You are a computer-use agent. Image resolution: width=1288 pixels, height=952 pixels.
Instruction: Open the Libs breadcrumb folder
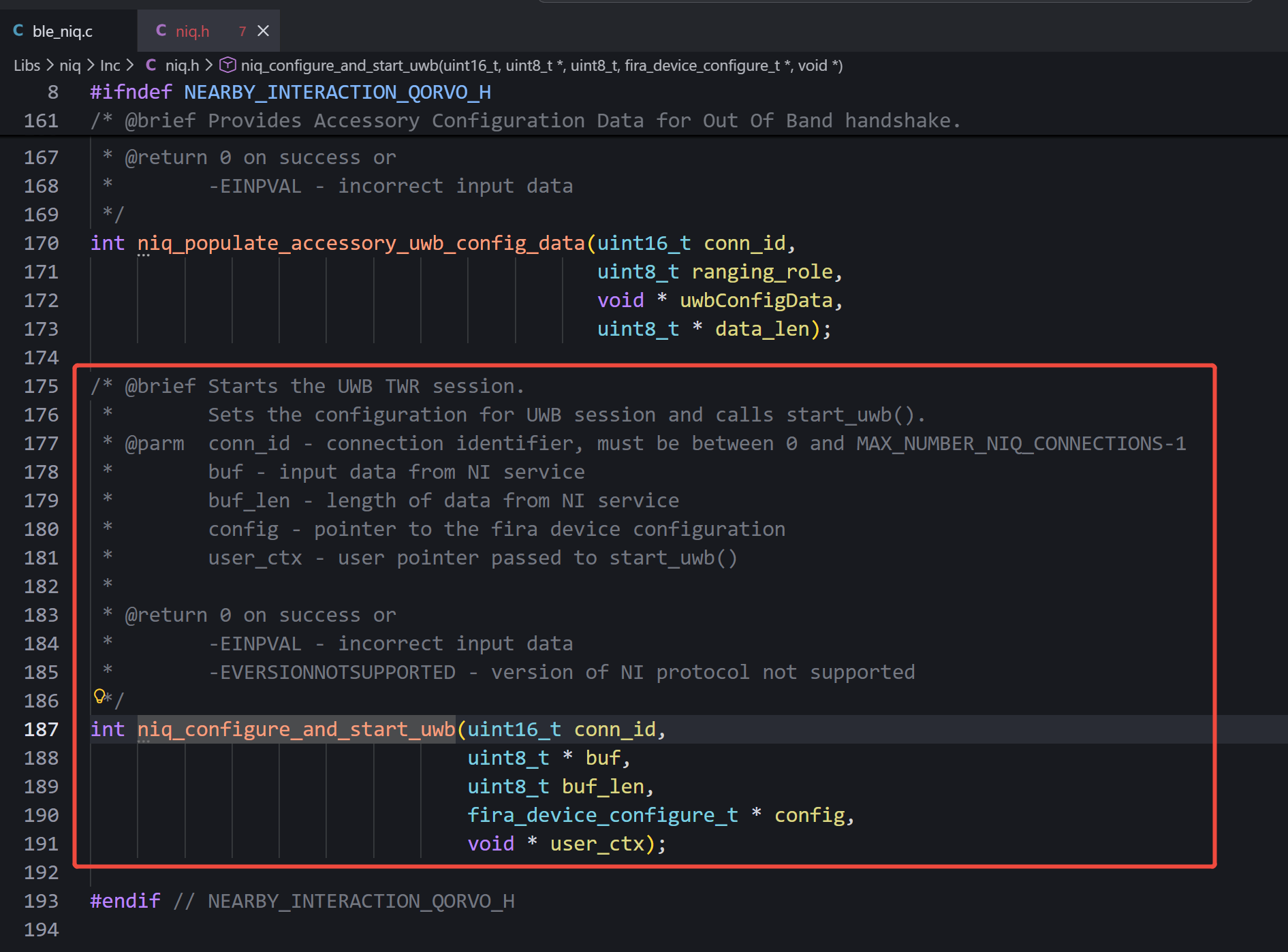click(x=27, y=65)
